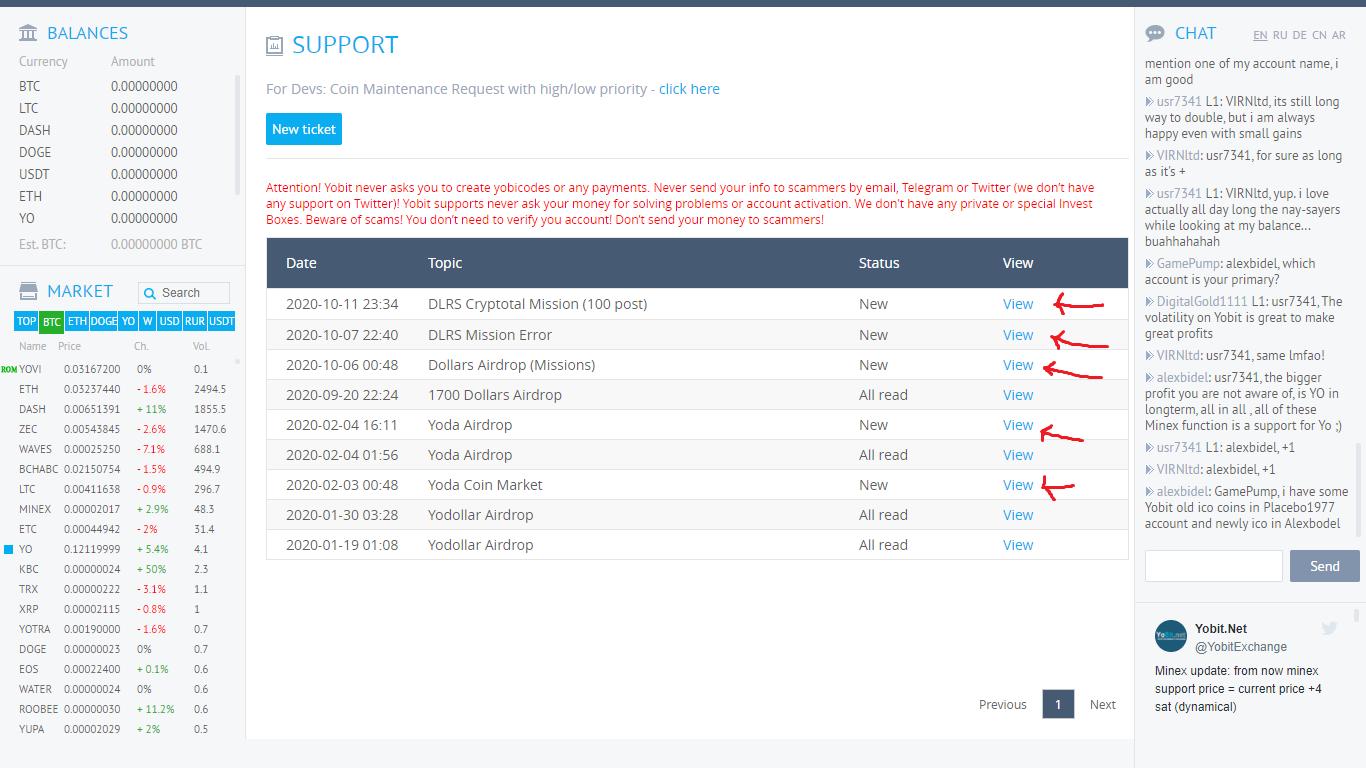View the 2020-02-04 16:11 Yoda Airdrop ticket

tap(1018, 425)
